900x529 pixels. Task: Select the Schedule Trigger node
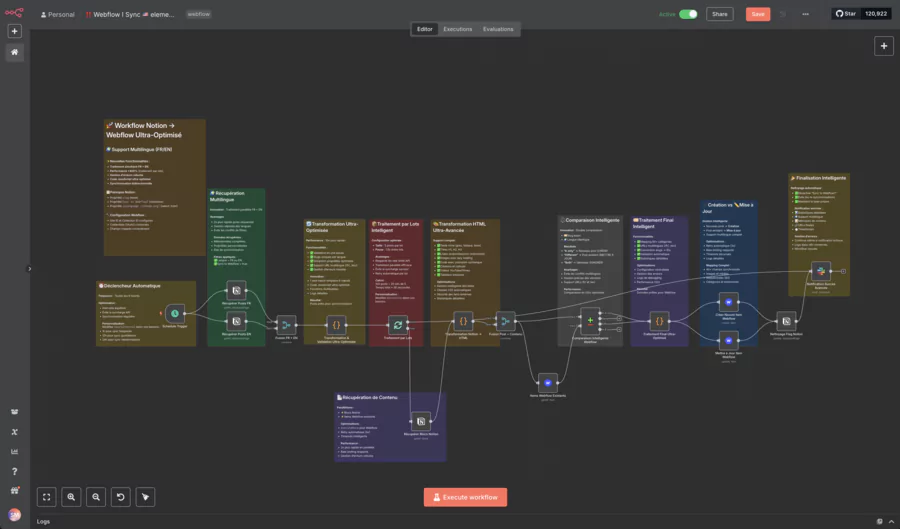[x=175, y=313]
